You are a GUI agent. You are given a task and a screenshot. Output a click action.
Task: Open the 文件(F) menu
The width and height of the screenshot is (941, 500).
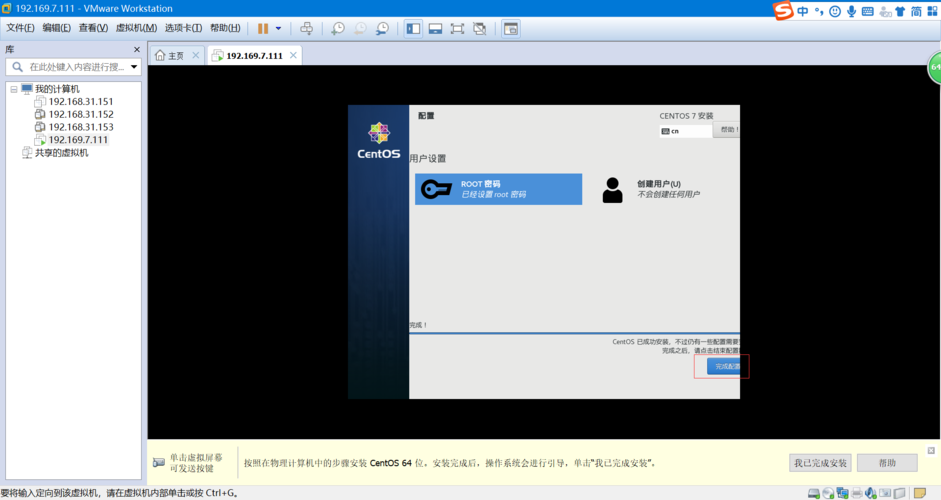coord(20,28)
